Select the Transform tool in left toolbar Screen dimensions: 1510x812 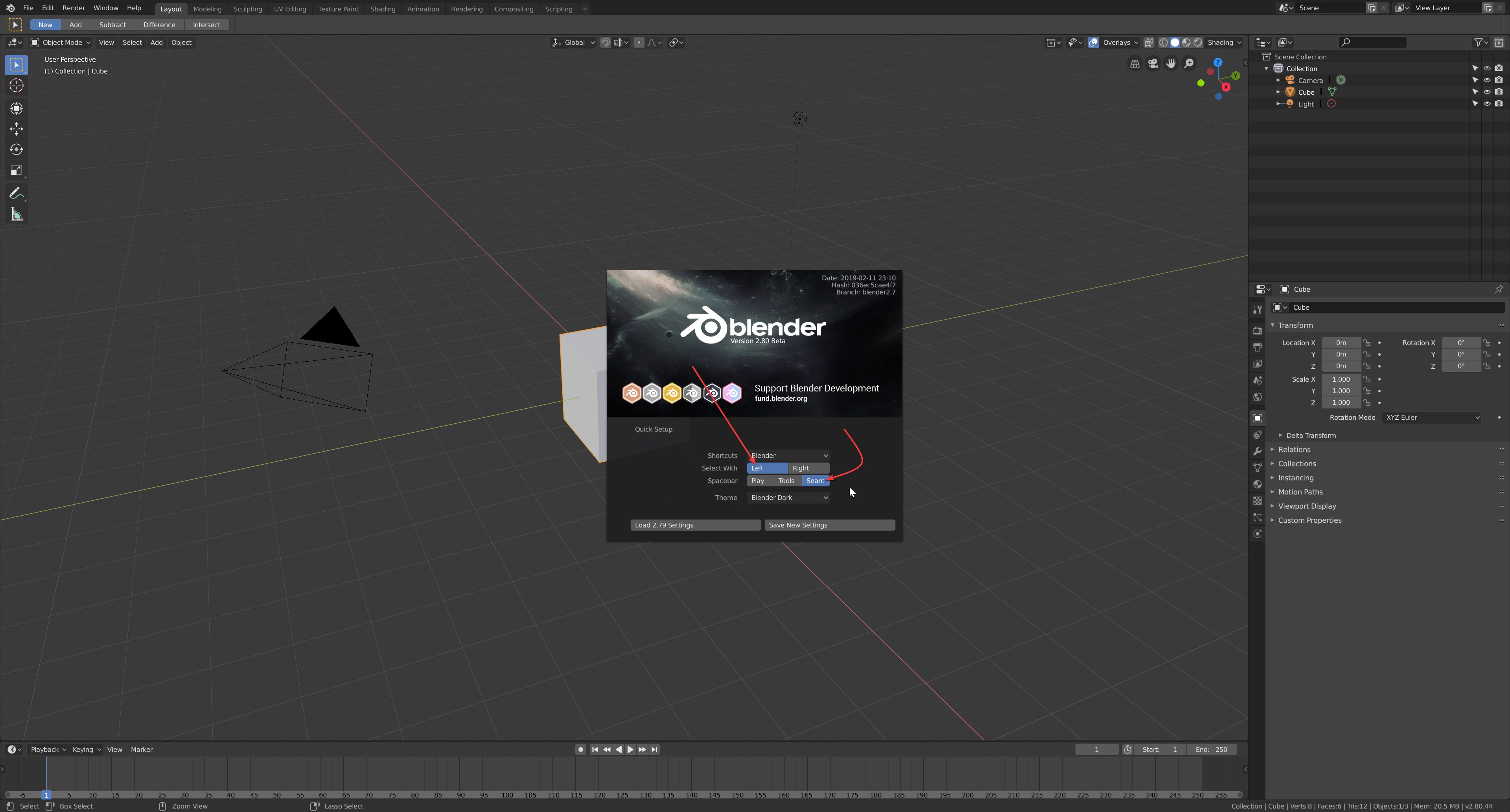[17, 108]
